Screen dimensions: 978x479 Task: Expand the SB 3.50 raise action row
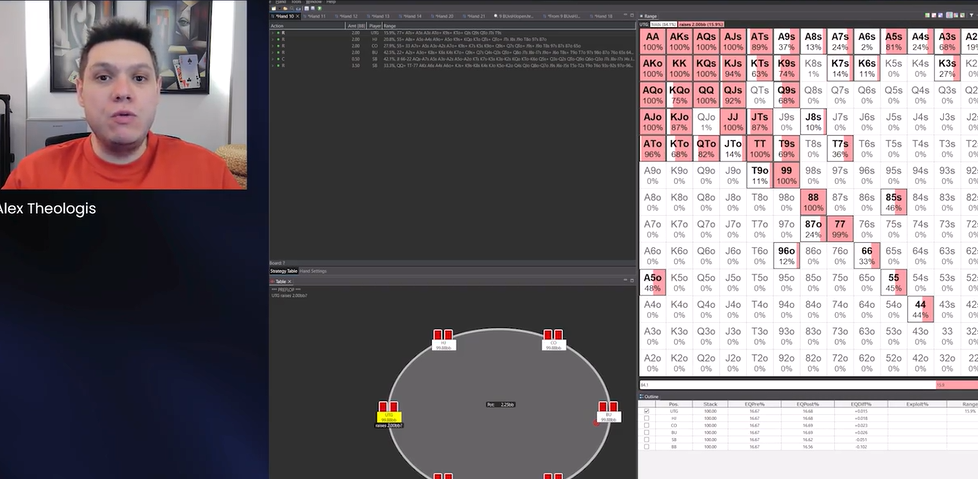(273, 65)
